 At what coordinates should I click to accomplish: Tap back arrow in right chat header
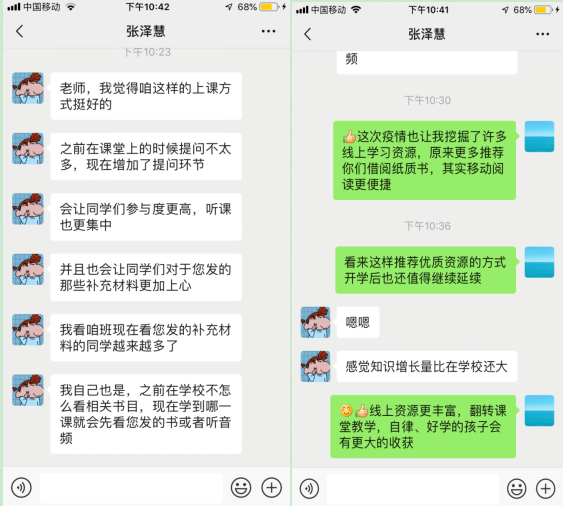[x=307, y=34]
